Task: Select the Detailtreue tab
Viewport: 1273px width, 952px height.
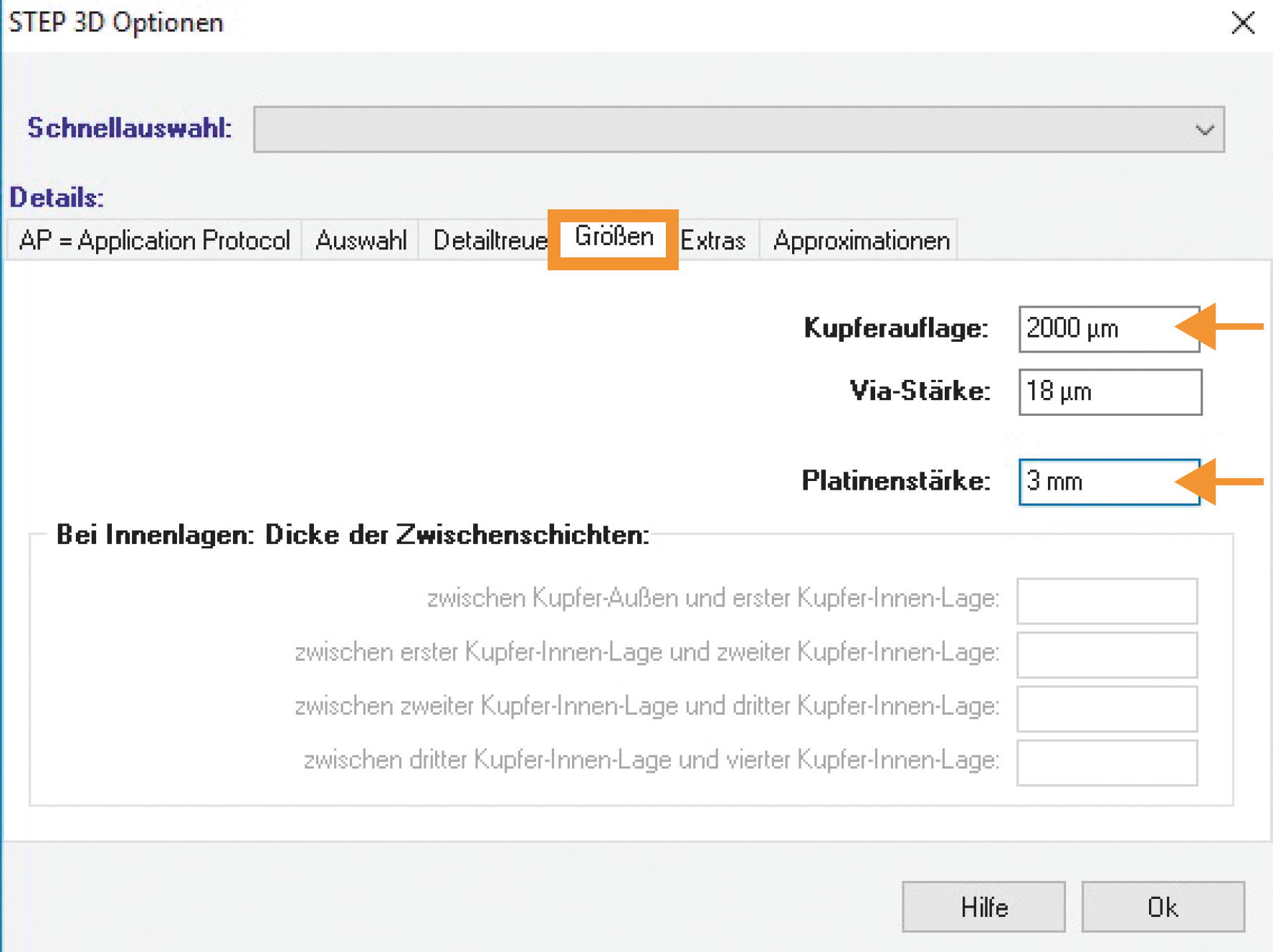Action: (490, 240)
